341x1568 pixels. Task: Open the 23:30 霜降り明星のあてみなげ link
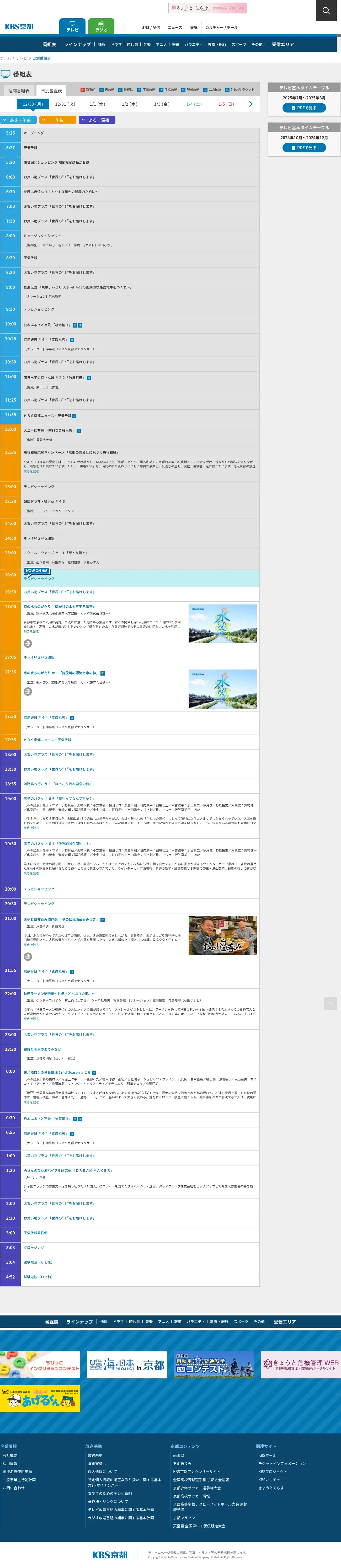click(42, 1049)
